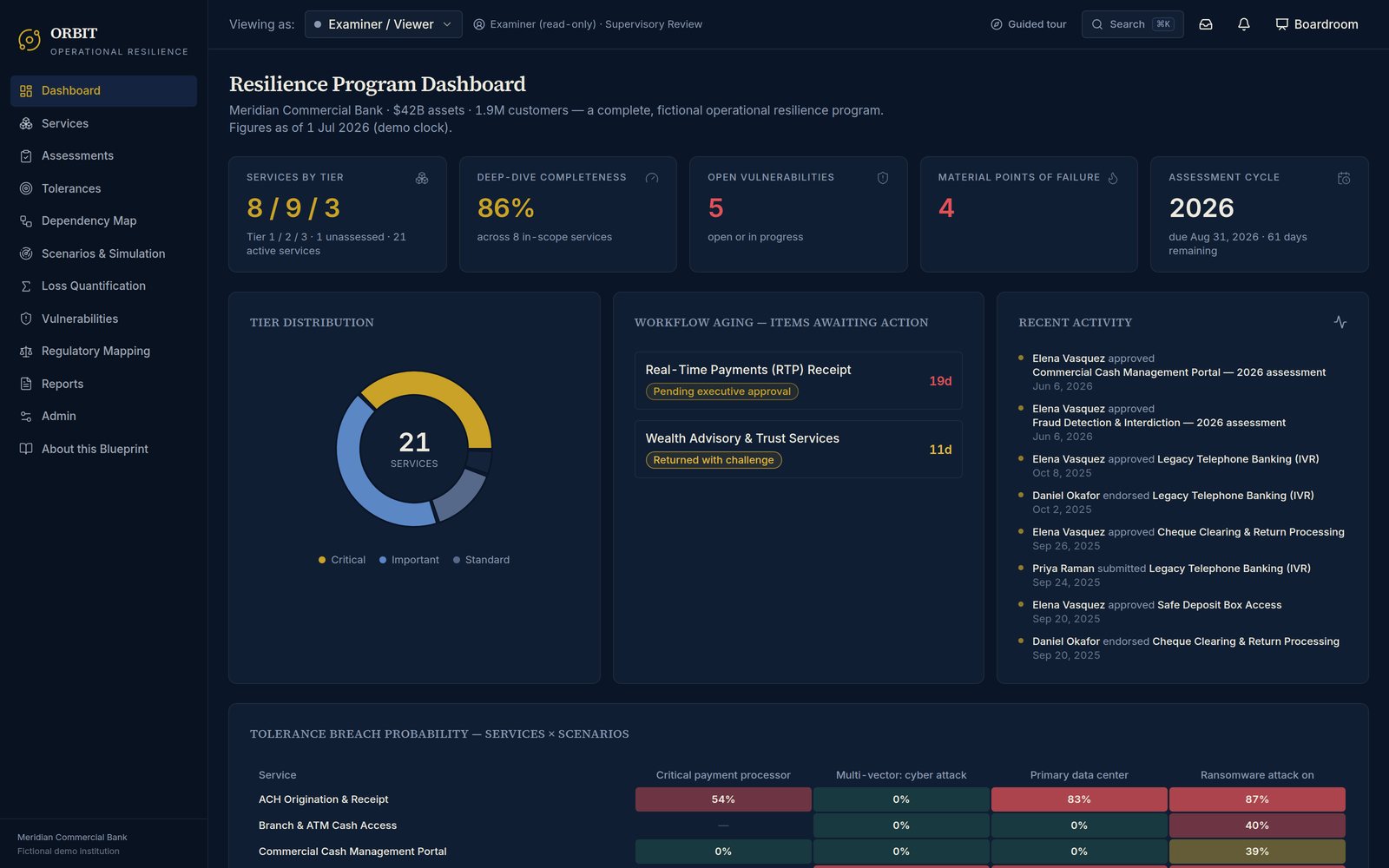Click the 87% ransomware attack cell
Image resolution: width=1389 pixels, height=868 pixels.
tap(1257, 799)
